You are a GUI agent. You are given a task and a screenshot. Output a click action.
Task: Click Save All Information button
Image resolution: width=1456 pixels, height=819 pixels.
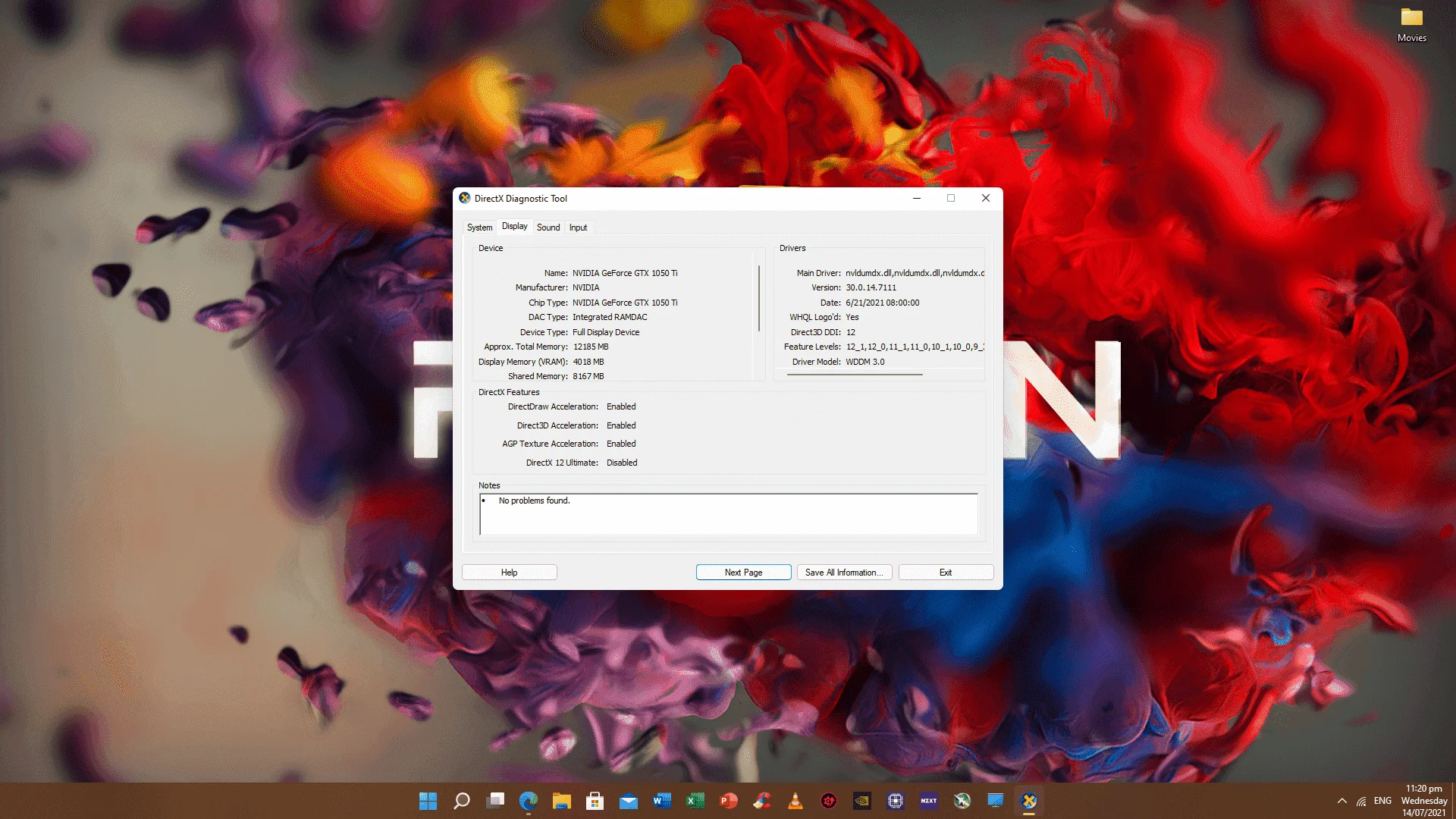tap(845, 573)
